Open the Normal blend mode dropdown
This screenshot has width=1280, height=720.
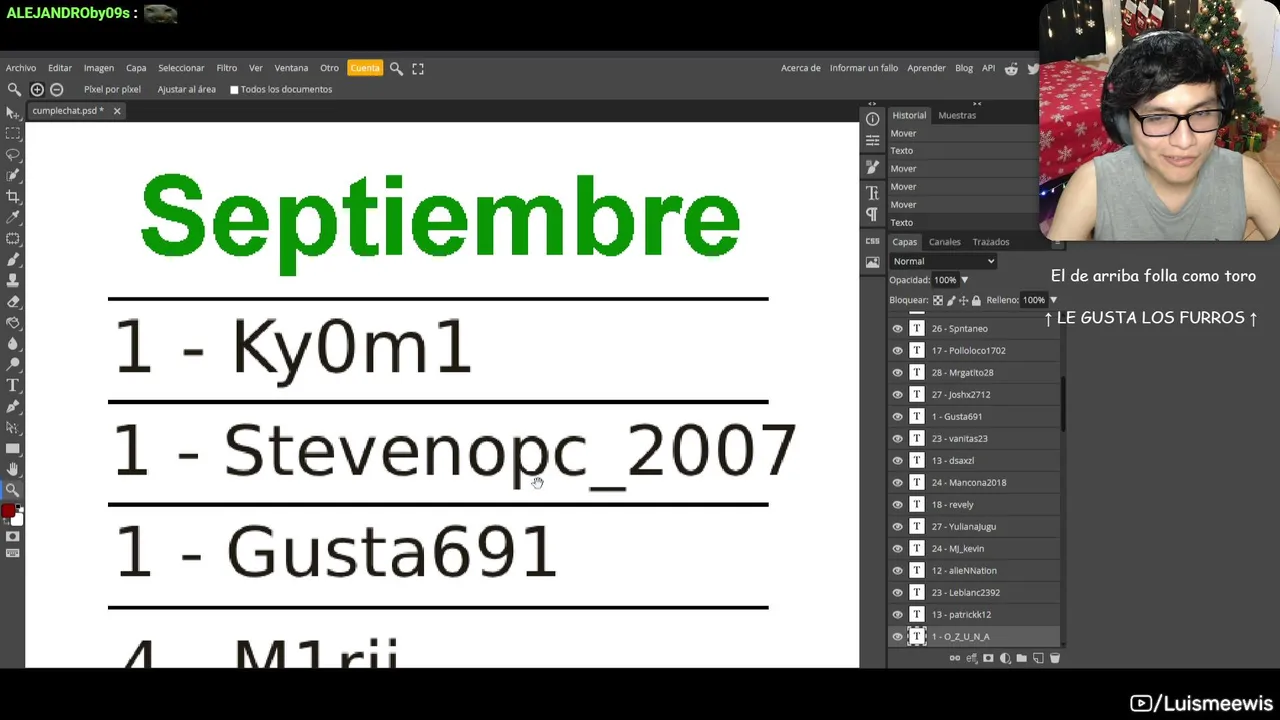(943, 261)
